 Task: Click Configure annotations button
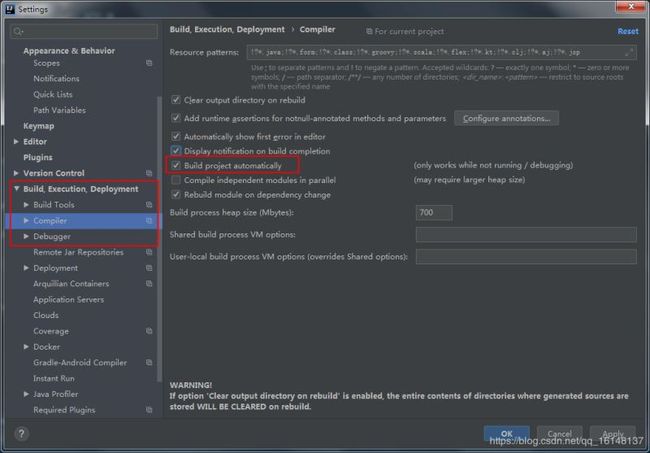506,119
